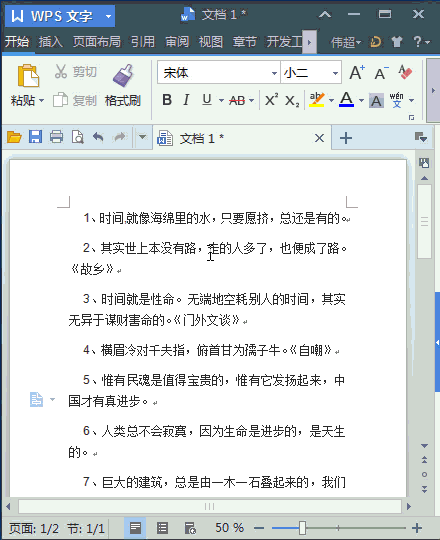Screen dimensions: 440x540
Task: Switch to the 页面布局 tab
Action: [97, 42]
